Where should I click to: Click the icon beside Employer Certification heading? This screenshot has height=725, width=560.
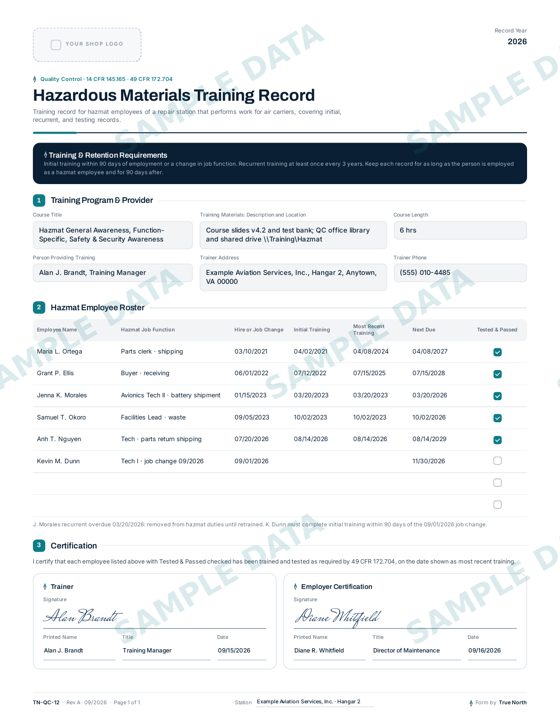coord(295,586)
